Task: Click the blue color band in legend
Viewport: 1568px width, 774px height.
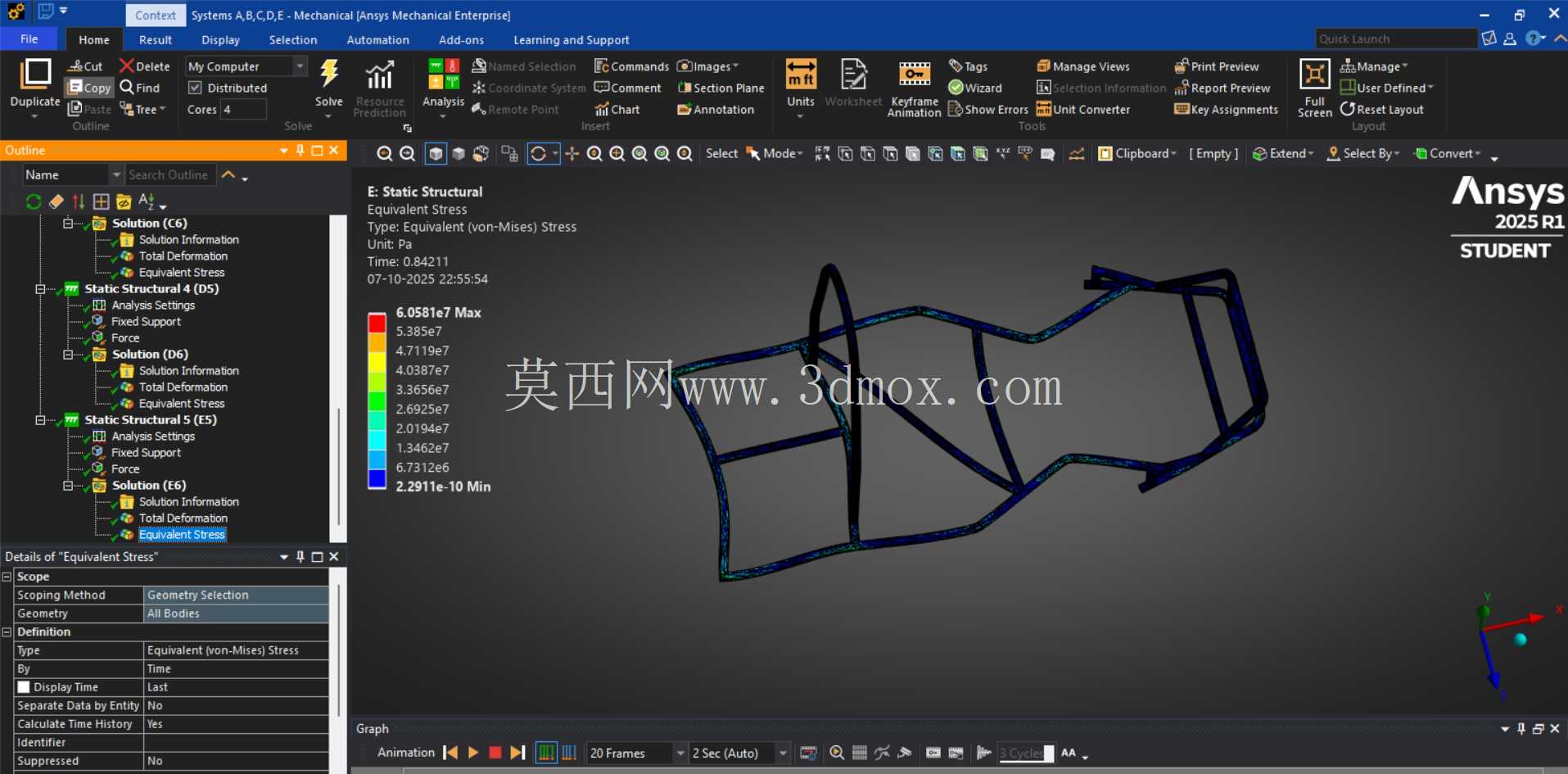Action: coord(377,478)
